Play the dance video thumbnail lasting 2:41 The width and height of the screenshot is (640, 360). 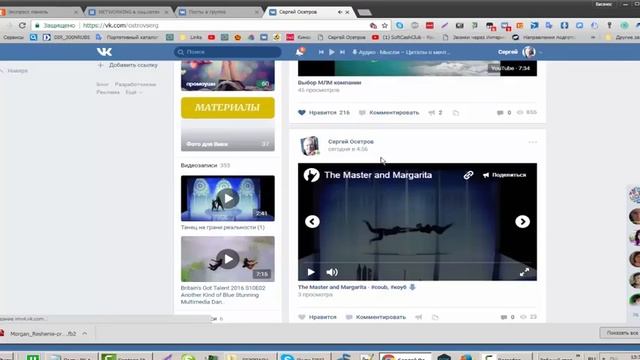pyautogui.click(x=228, y=198)
